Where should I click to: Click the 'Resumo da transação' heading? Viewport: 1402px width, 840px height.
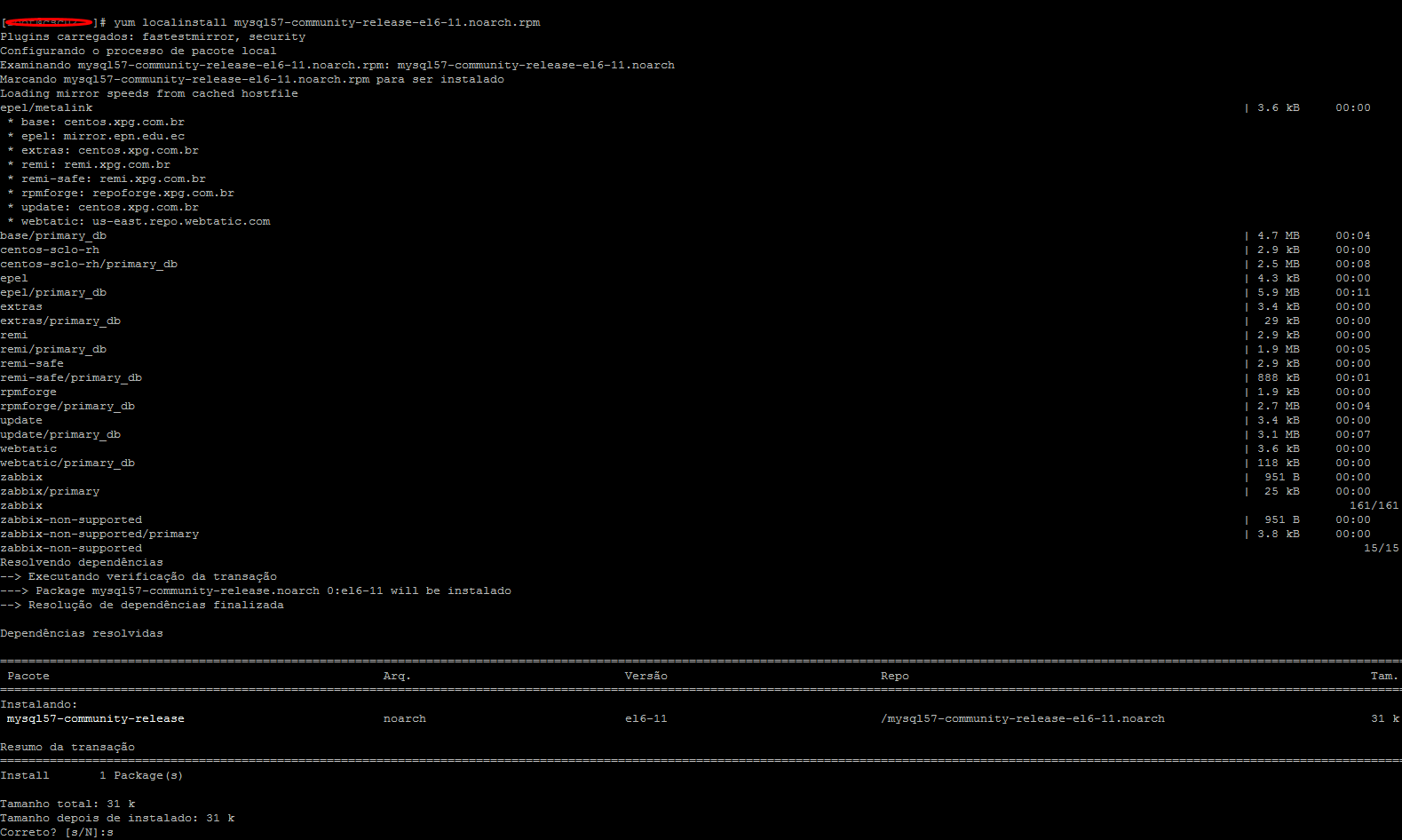(x=67, y=747)
